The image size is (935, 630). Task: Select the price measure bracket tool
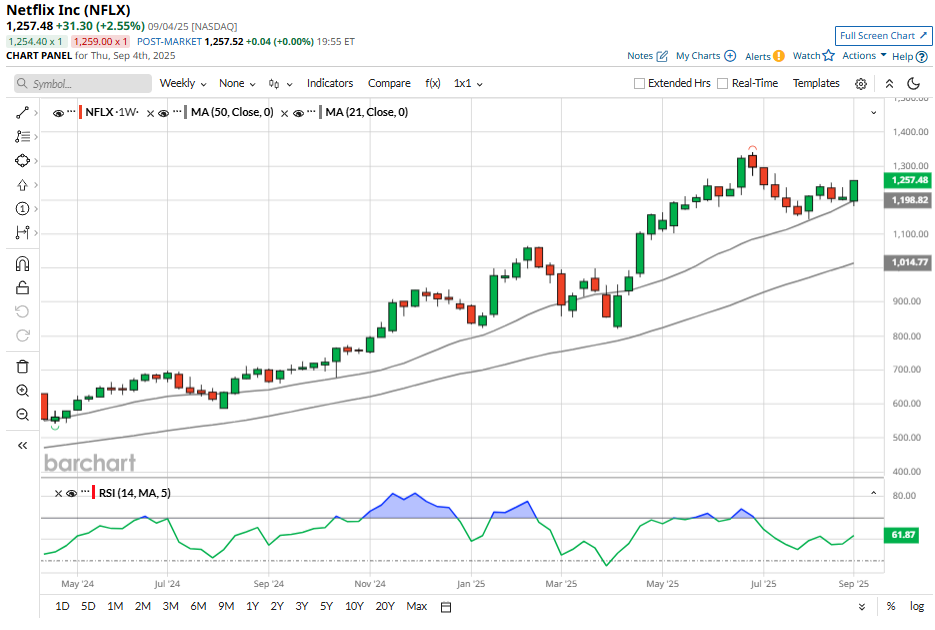click(x=22, y=232)
